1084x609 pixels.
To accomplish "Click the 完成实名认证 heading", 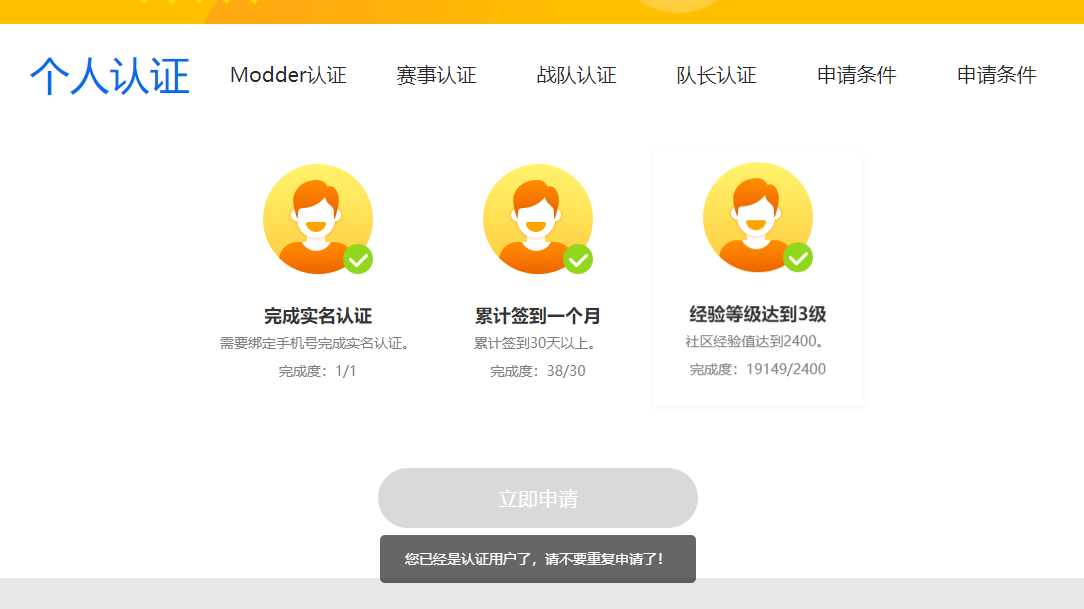I will tap(317, 316).
